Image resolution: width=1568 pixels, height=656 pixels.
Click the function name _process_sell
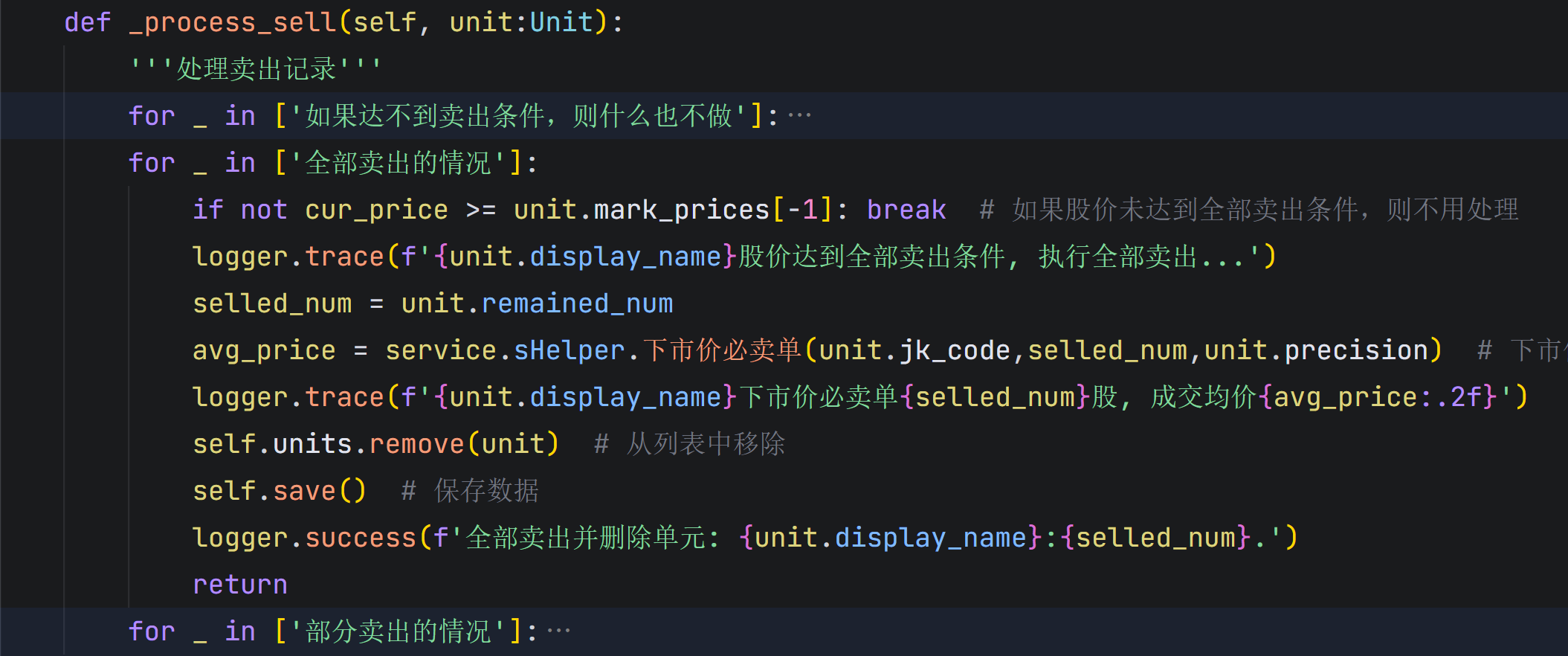(x=233, y=22)
